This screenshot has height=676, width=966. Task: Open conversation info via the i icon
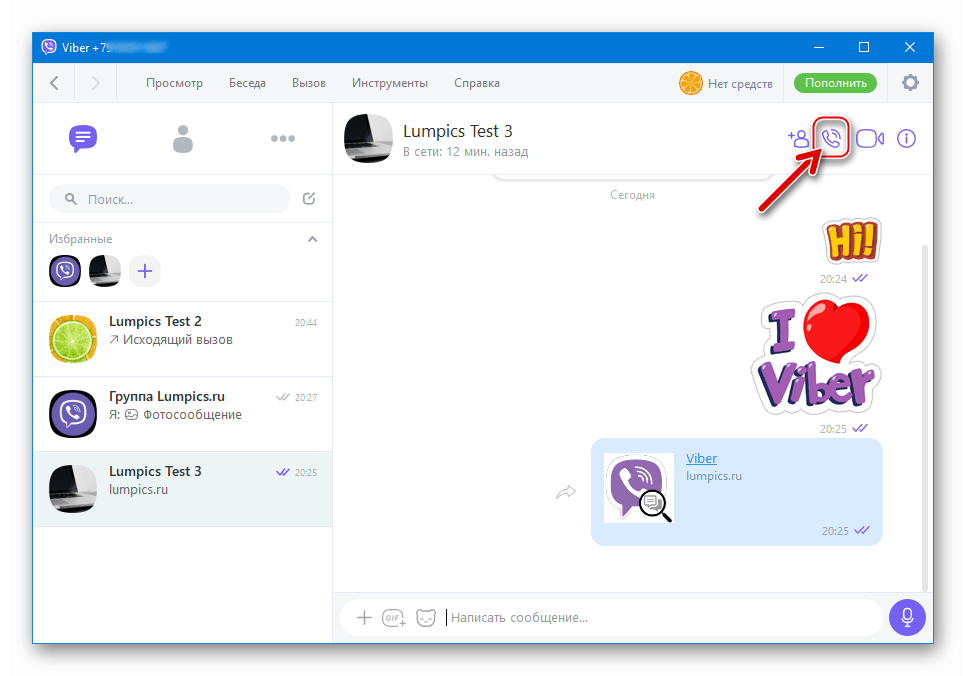point(906,138)
